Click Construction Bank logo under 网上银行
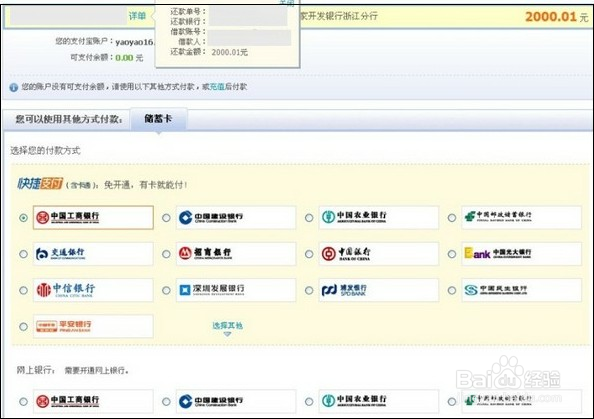Image resolution: width=594 pixels, height=419 pixels. (236, 401)
